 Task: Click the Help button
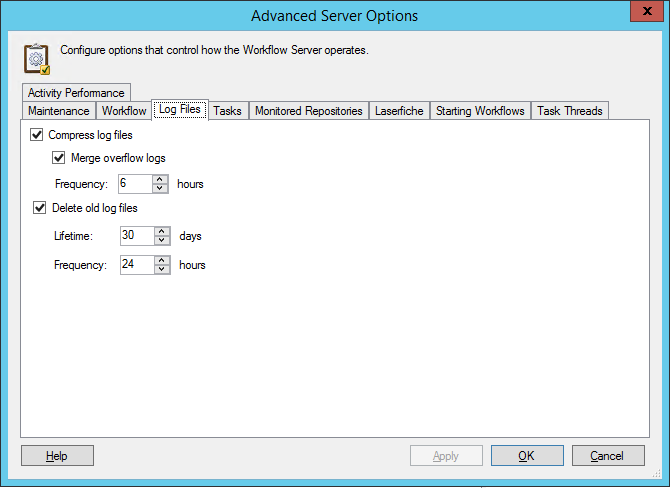(57, 455)
